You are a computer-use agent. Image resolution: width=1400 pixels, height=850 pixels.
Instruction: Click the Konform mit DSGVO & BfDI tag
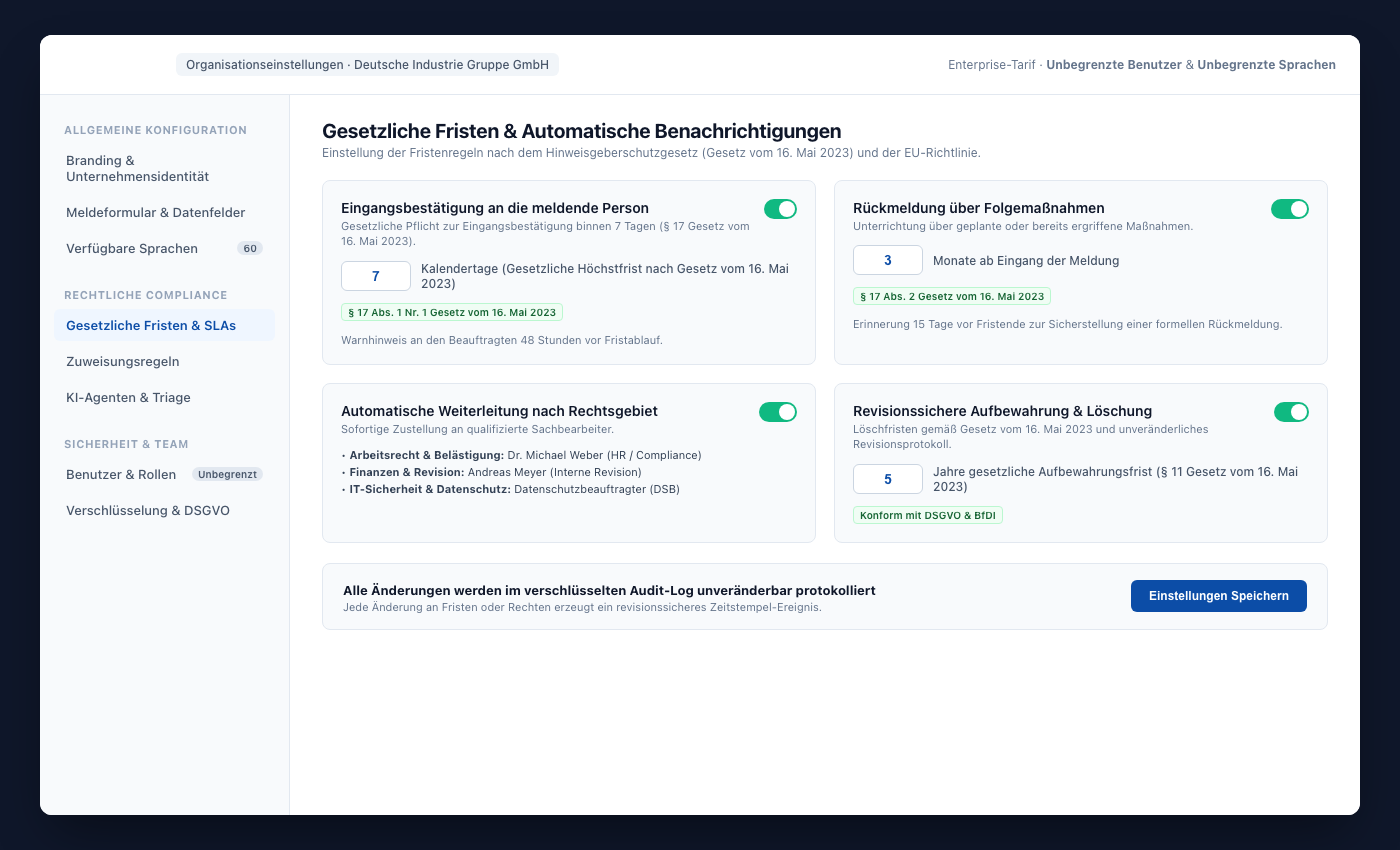[x=928, y=515]
